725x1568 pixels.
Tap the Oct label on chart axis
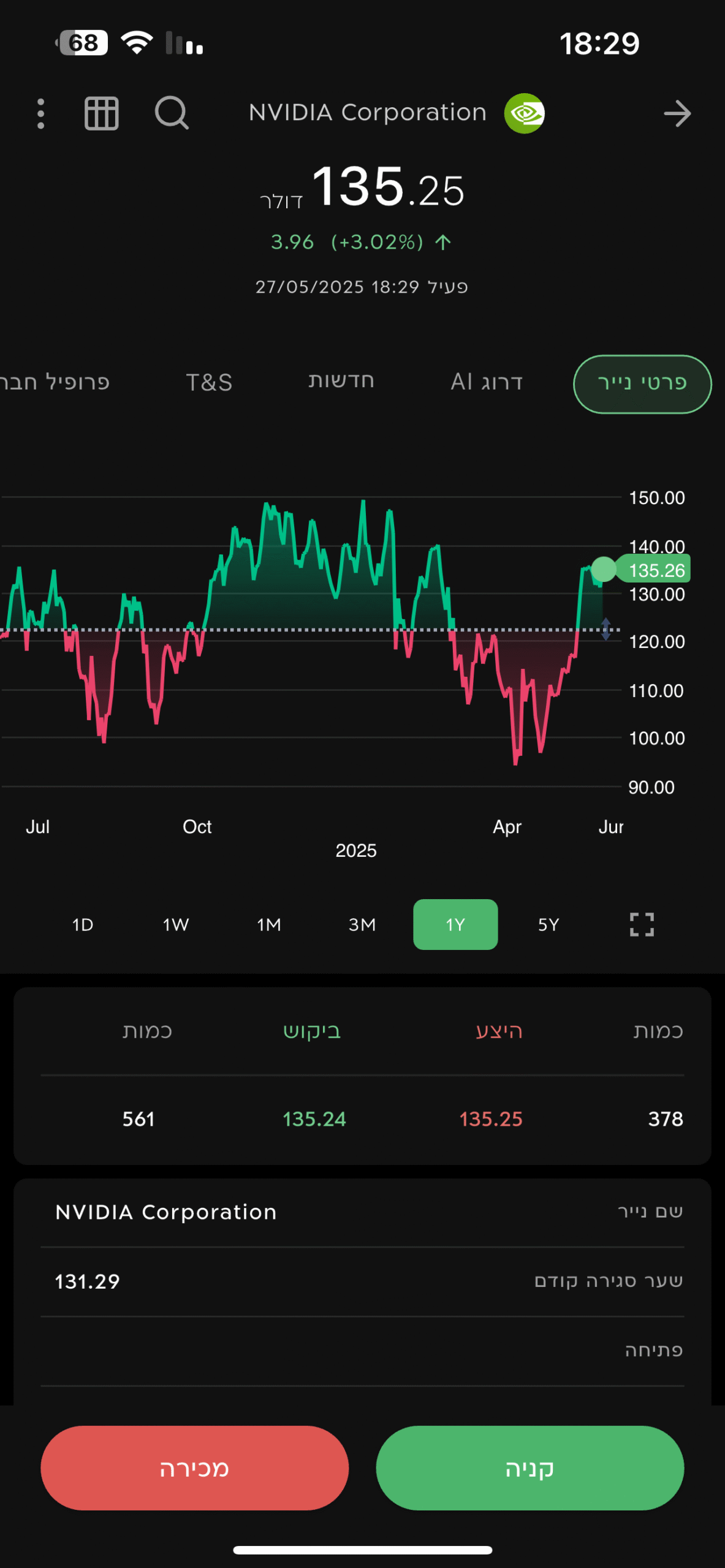pyautogui.click(x=197, y=827)
